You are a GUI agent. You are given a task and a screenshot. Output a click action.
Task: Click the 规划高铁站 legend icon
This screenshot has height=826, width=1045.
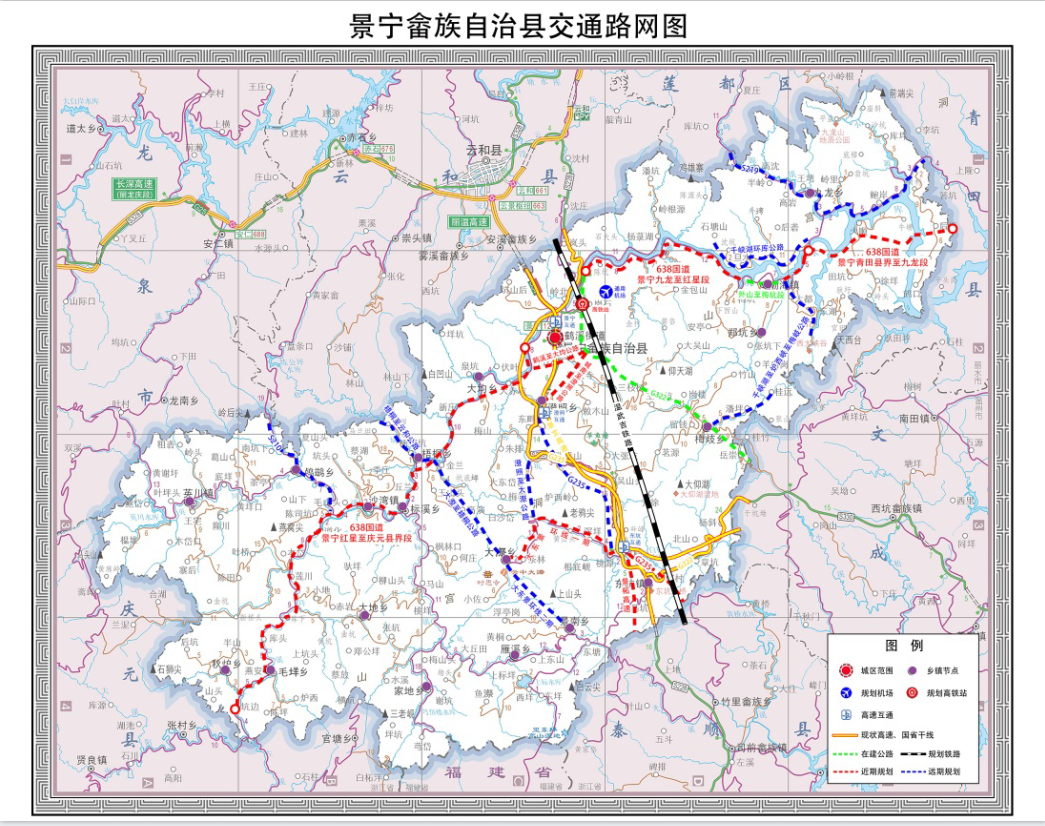(x=912, y=693)
